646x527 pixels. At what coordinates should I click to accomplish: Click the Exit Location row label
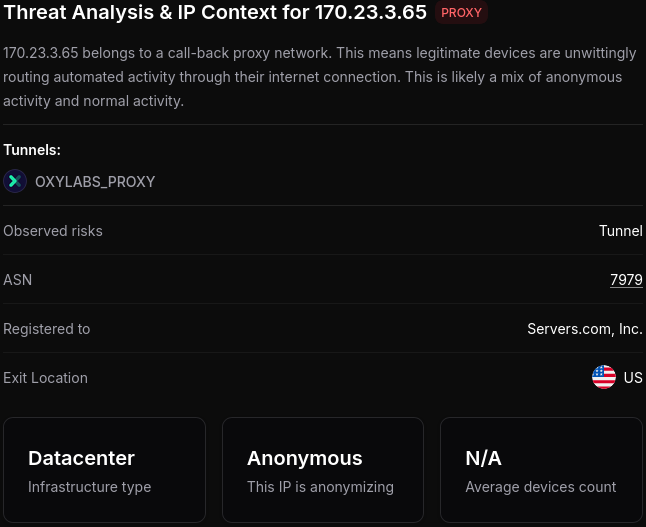click(45, 378)
